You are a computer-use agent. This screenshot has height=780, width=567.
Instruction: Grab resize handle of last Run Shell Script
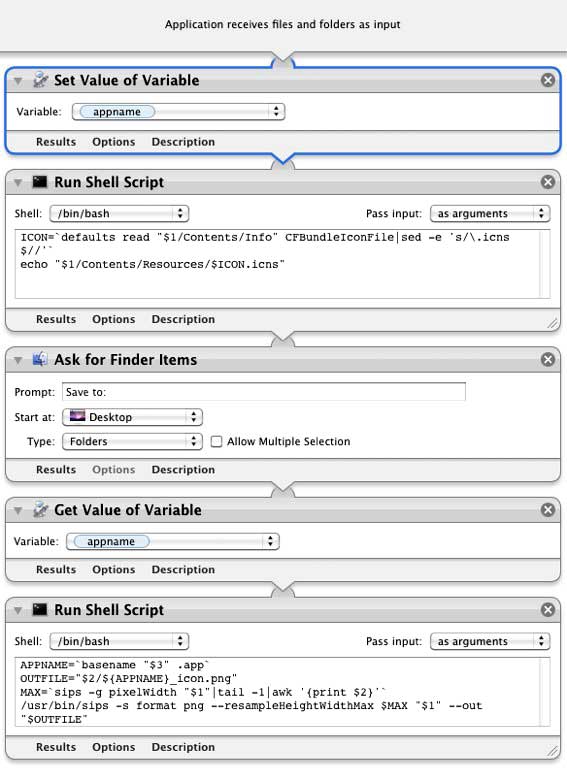552,751
